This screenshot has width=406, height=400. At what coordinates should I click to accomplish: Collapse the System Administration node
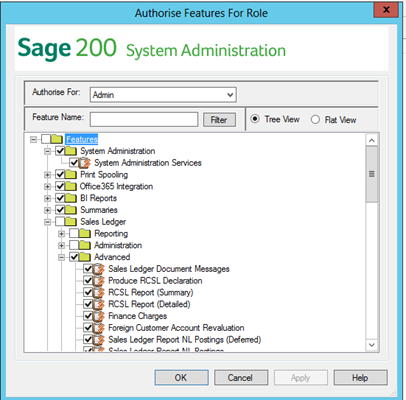point(48,151)
